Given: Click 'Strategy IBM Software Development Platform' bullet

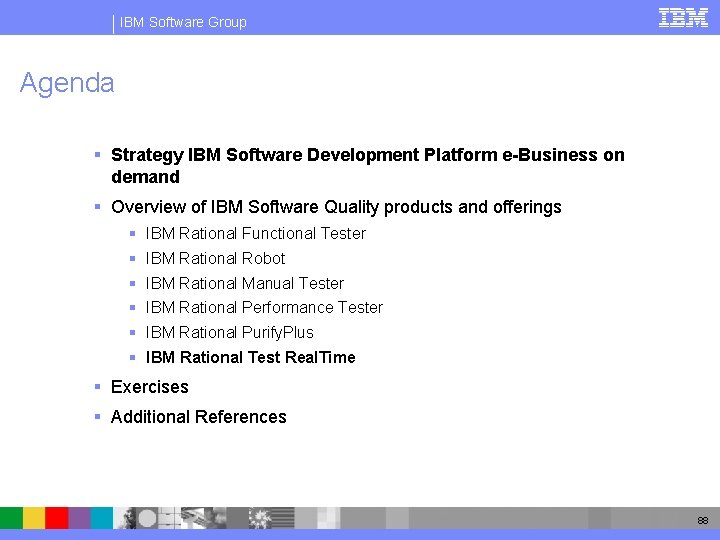Looking at the screenshot, I should click(368, 165).
